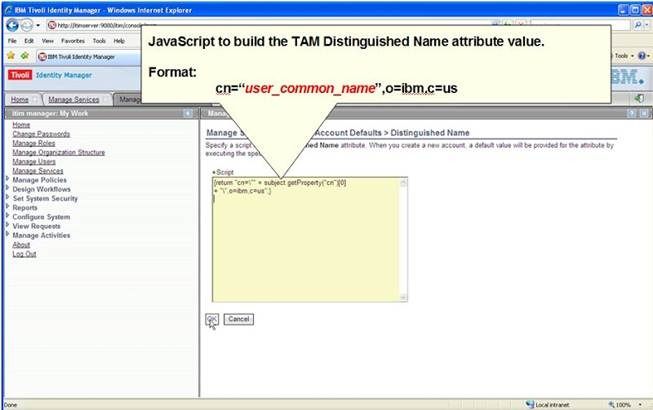Open the Manage Roles link
The image size is (653, 410).
pos(34,143)
